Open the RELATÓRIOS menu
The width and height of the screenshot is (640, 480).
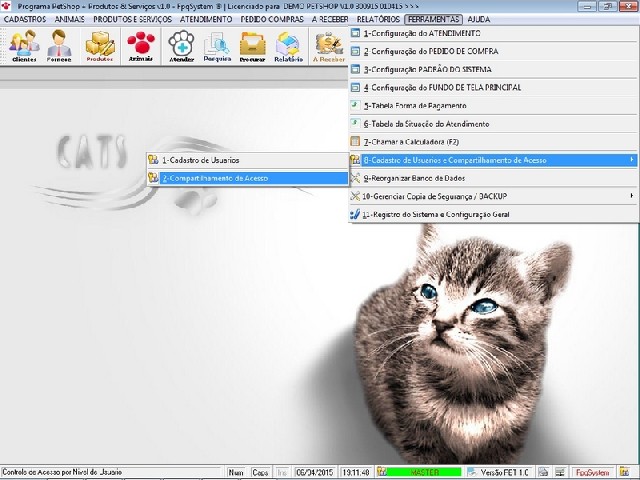(x=378, y=19)
